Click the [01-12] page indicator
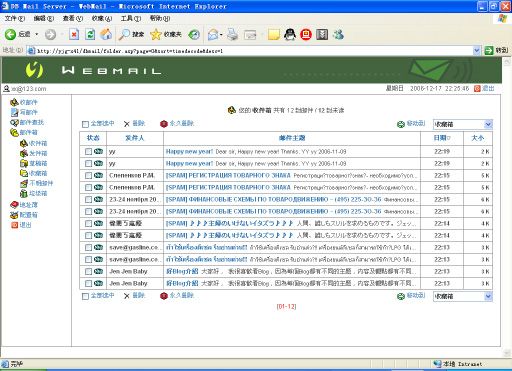Screen dimensions: 512x371 (x=286, y=306)
